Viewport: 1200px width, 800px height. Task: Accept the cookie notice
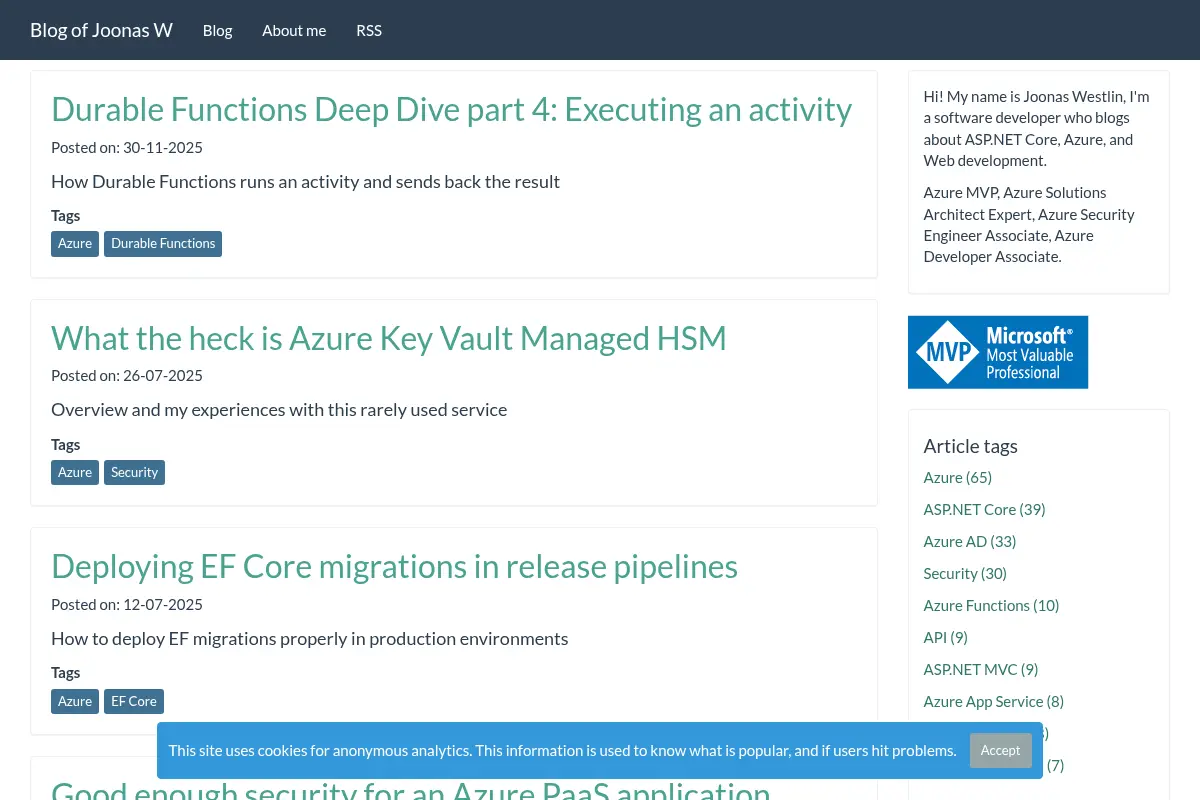click(1000, 750)
